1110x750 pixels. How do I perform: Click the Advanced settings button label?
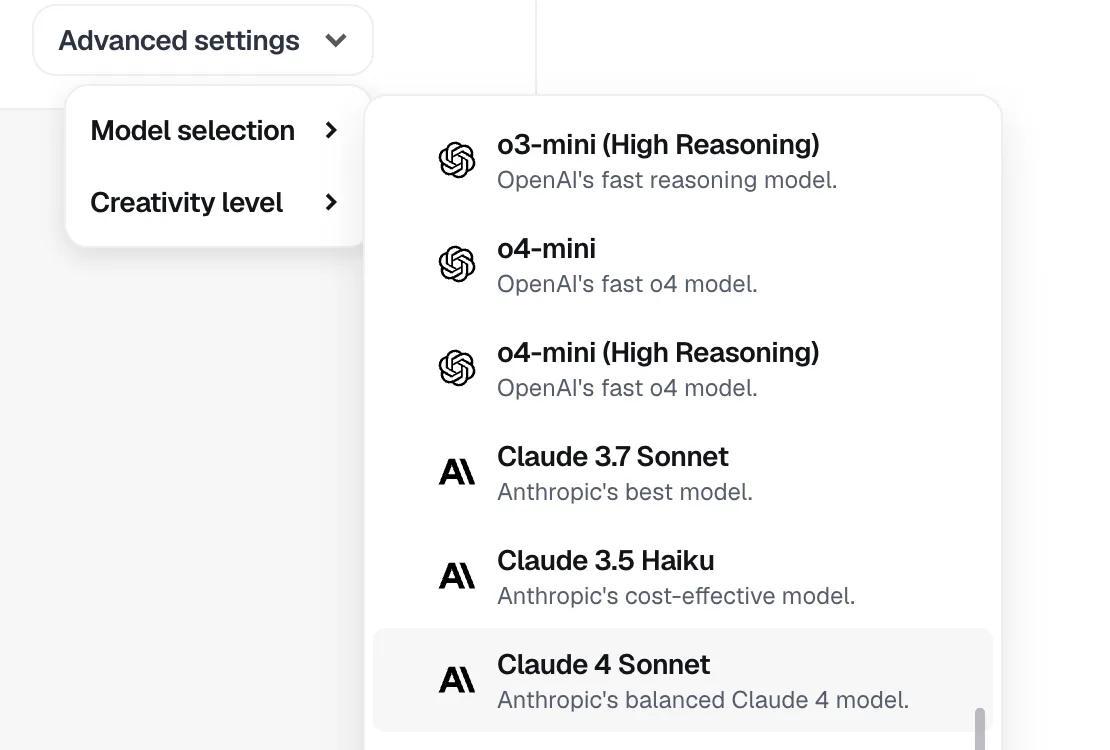click(179, 41)
